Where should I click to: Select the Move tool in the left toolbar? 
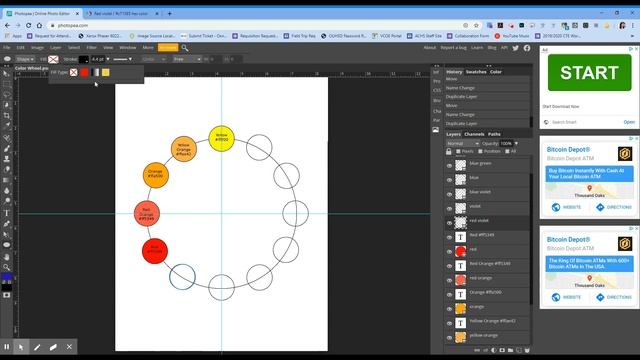tap(6, 73)
